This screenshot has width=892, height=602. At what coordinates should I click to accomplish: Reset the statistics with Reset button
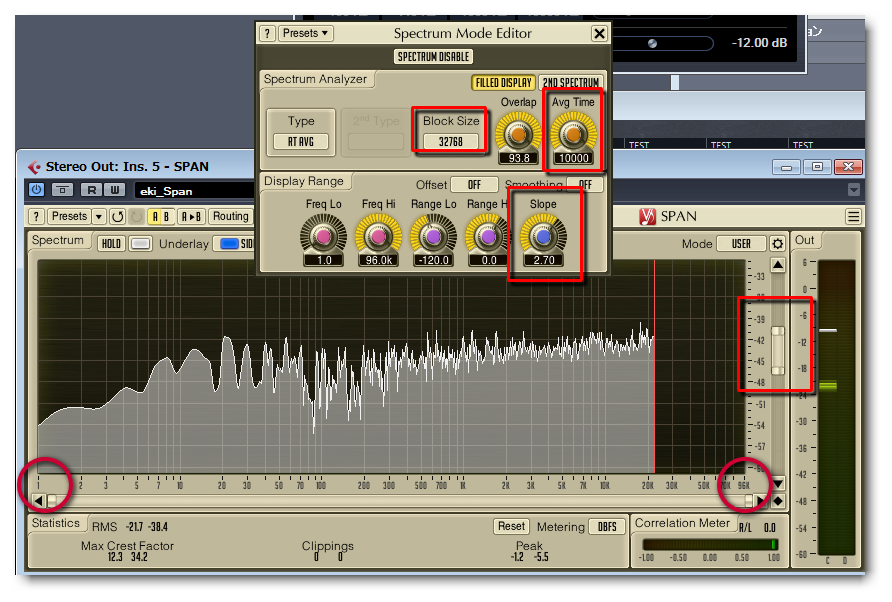coord(511,526)
